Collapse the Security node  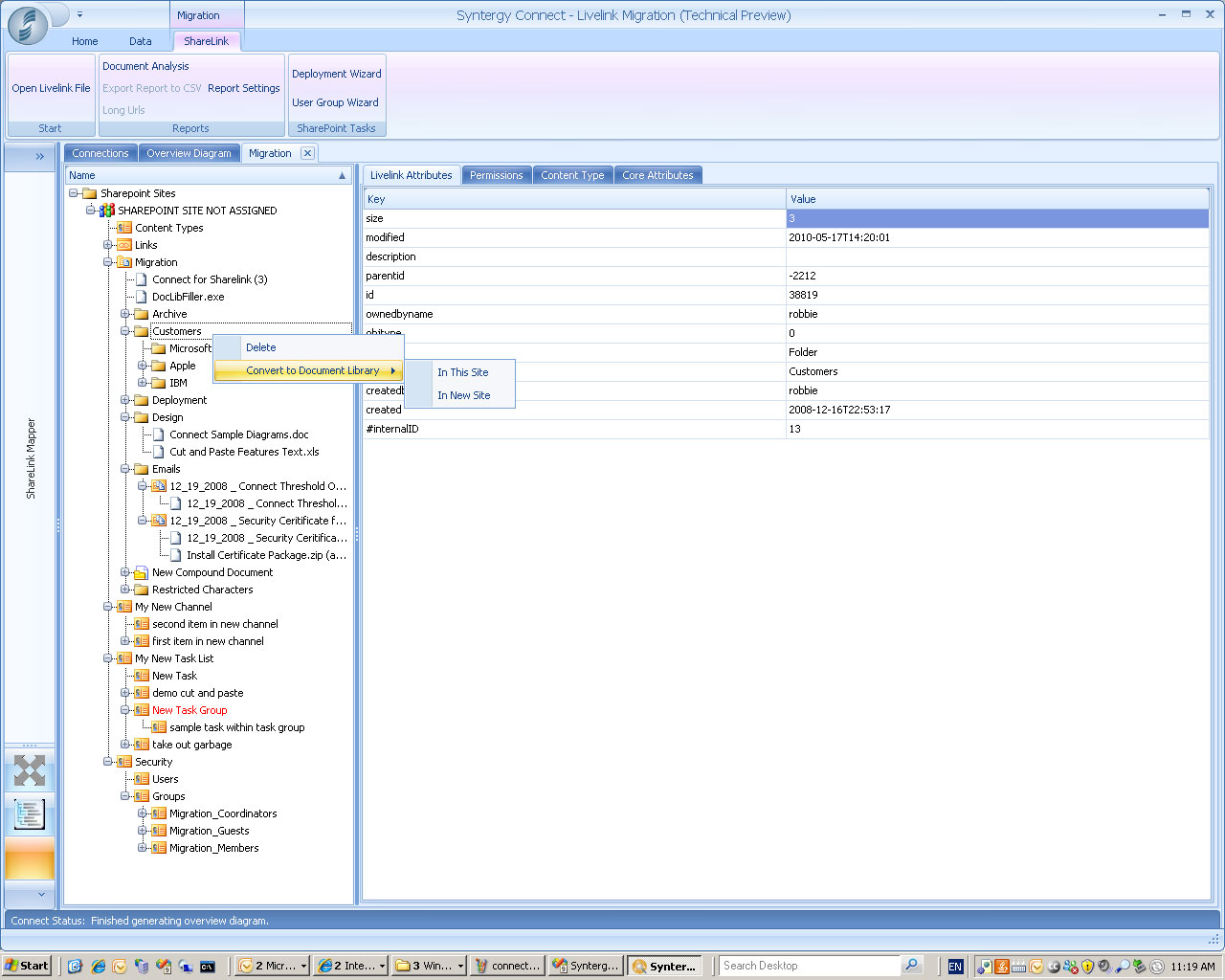pyautogui.click(x=108, y=762)
